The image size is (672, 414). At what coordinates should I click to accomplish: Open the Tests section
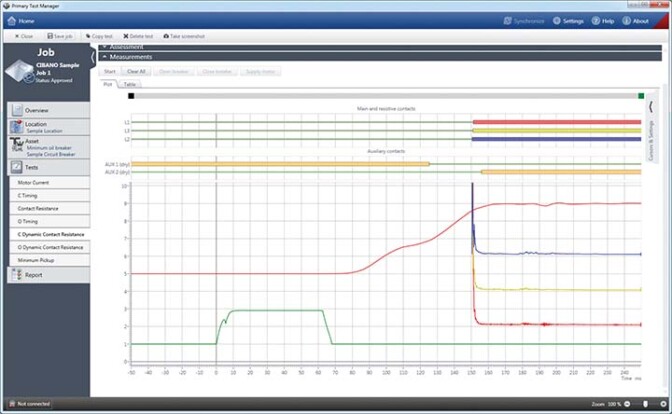(x=49, y=167)
